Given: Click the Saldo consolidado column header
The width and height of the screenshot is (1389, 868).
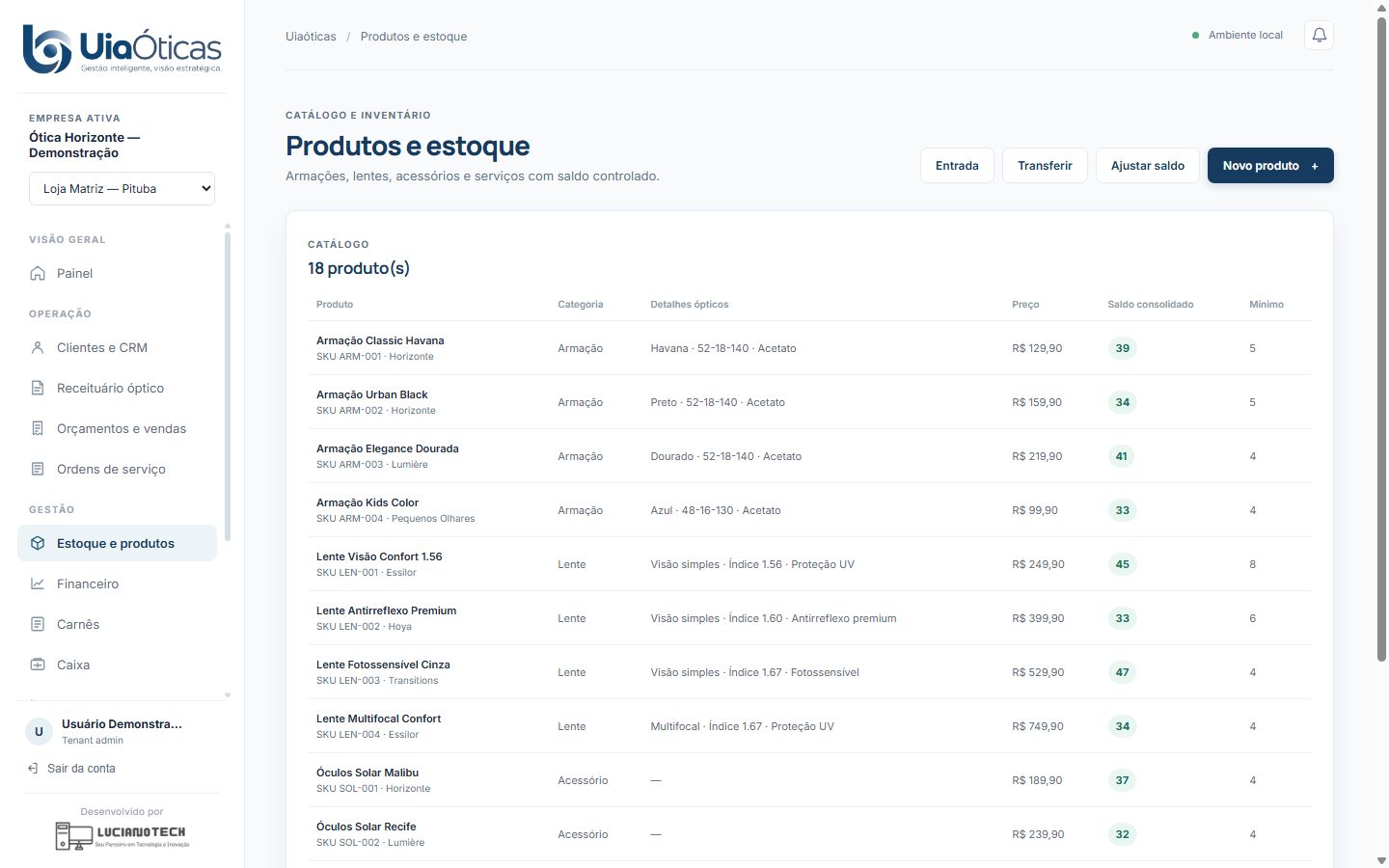Looking at the screenshot, I should point(1150,304).
